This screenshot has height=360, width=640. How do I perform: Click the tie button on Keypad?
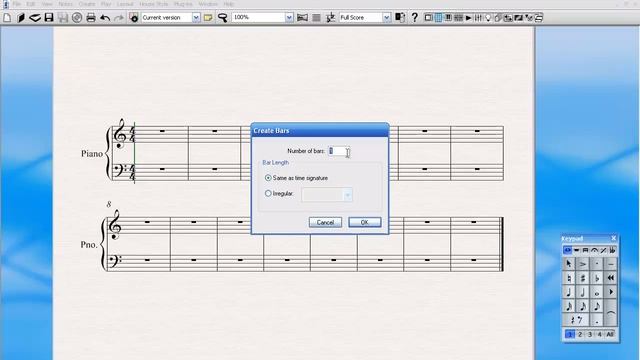point(610,313)
